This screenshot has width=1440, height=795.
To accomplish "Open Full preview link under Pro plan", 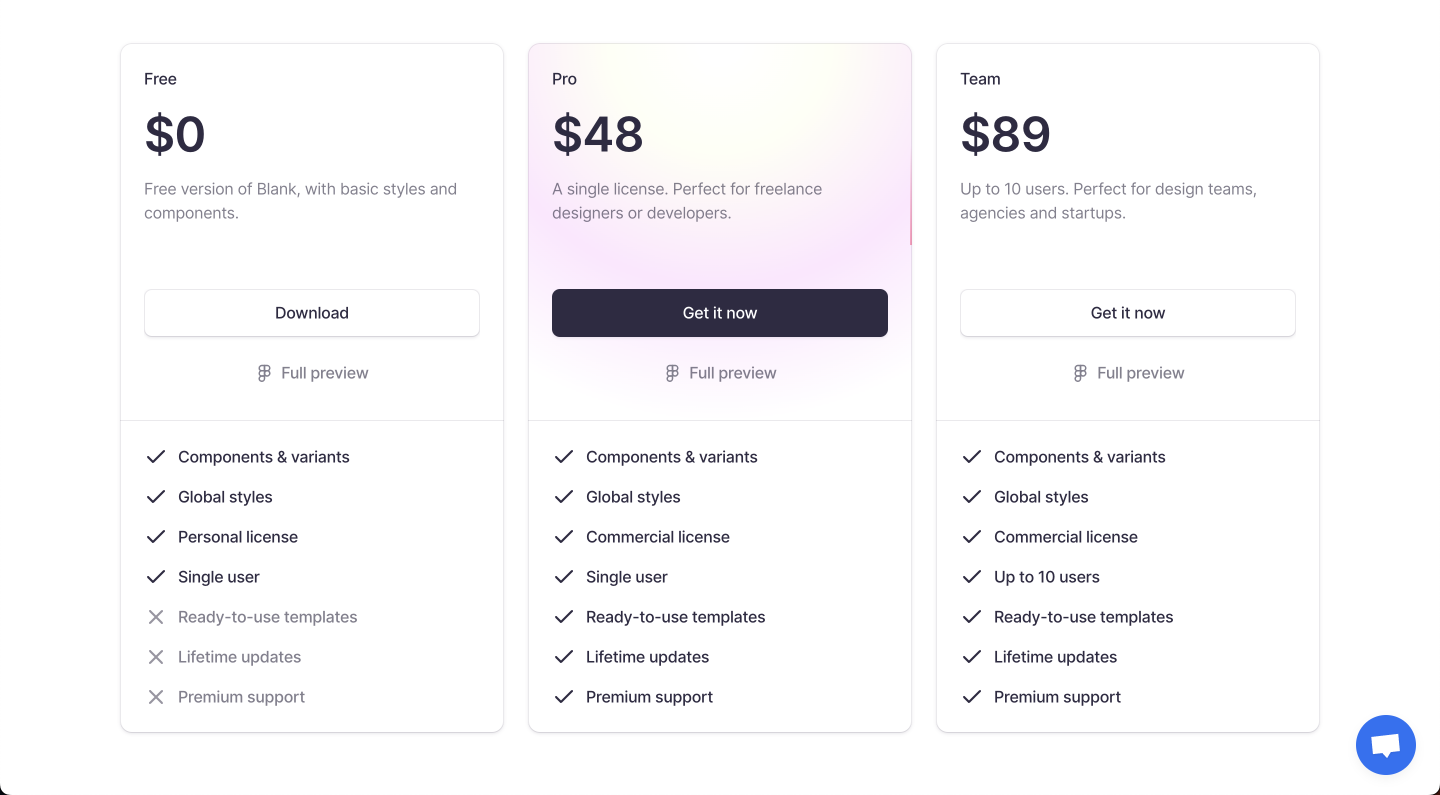I will point(720,373).
